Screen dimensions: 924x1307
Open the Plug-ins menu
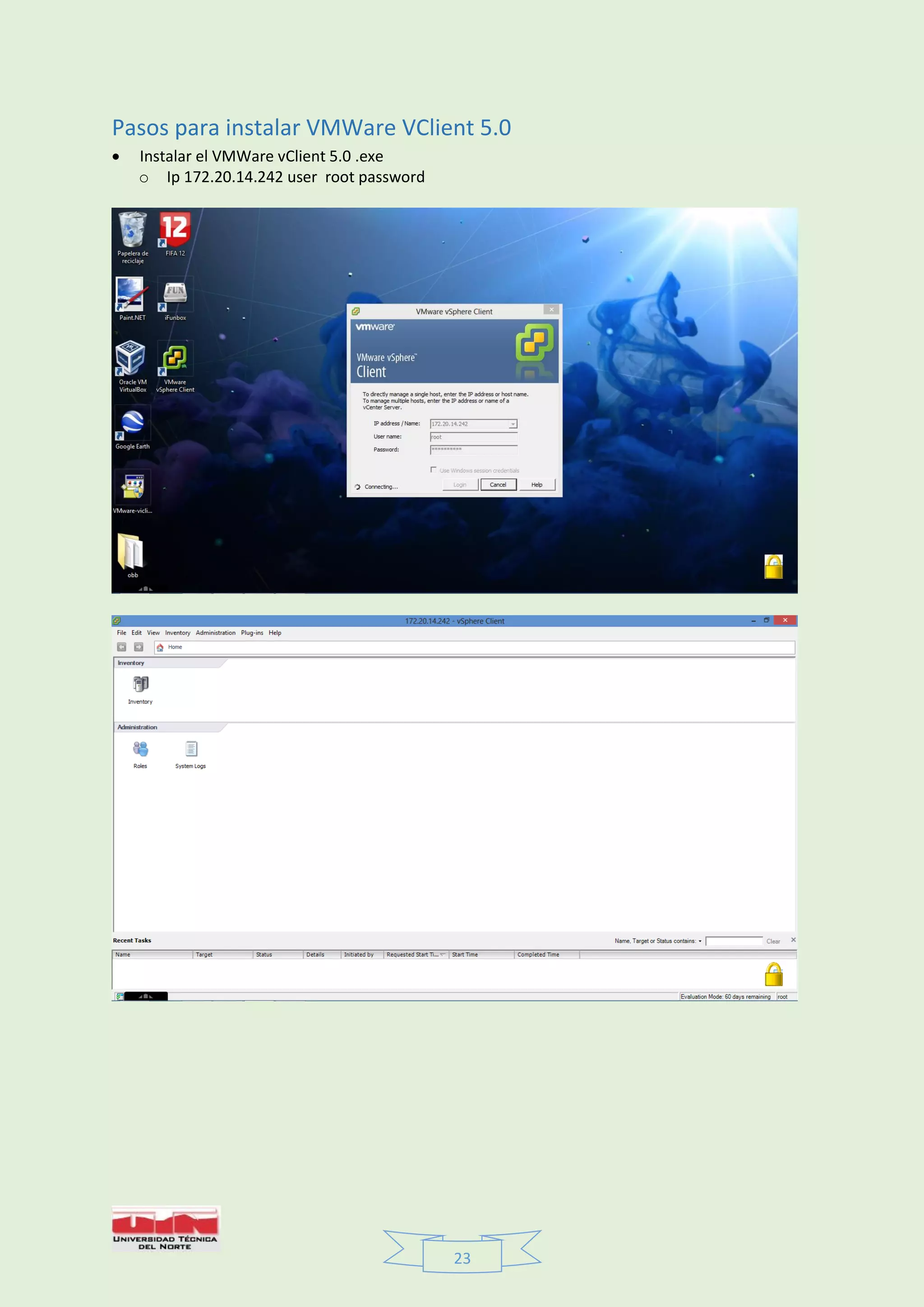coord(252,632)
